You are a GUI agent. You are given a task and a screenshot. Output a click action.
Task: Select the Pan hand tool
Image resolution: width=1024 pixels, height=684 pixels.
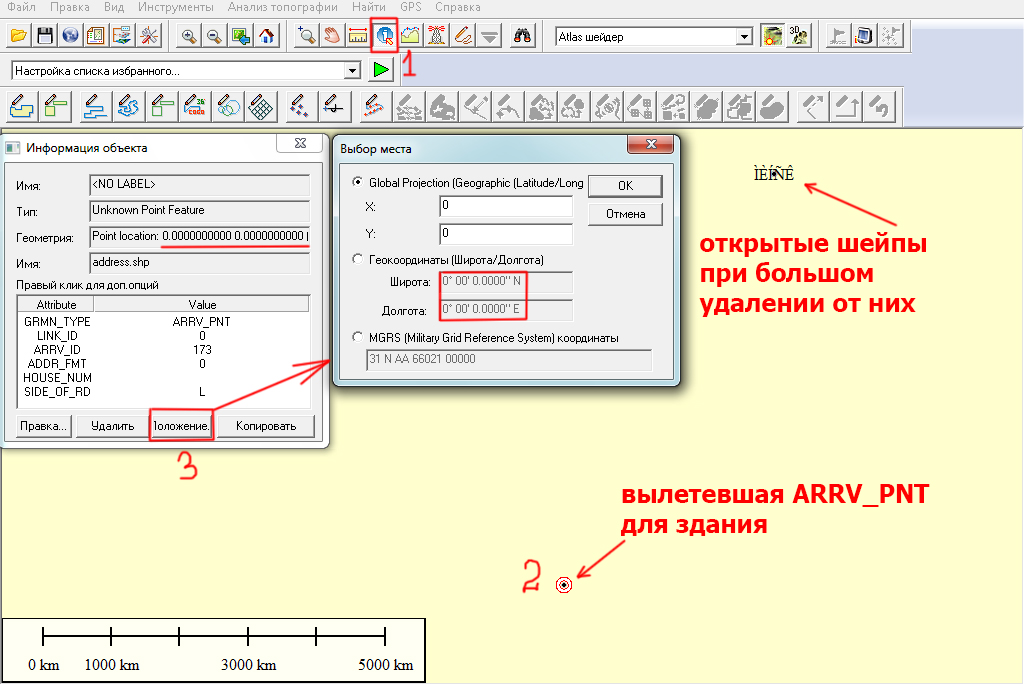click(x=333, y=36)
